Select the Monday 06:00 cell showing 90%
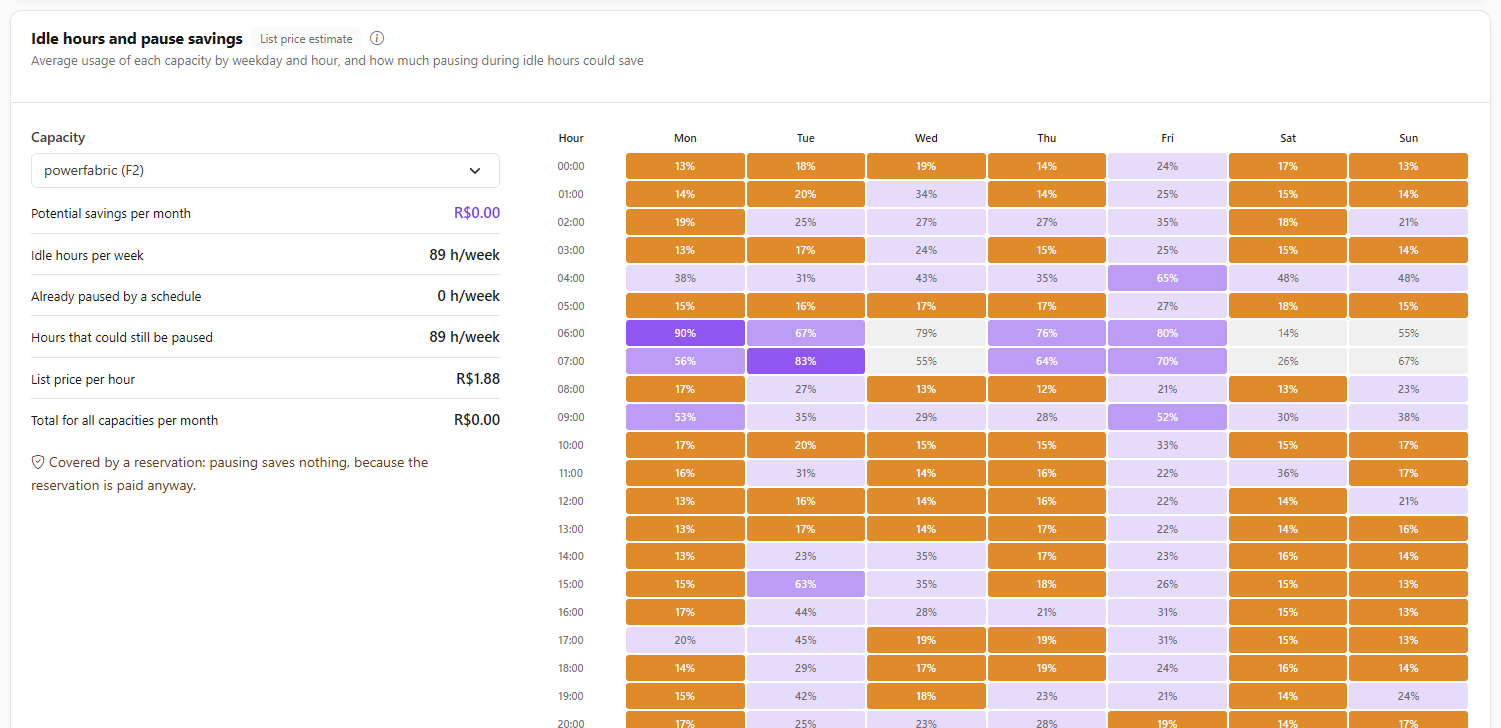The image size is (1501, 728). point(685,333)
